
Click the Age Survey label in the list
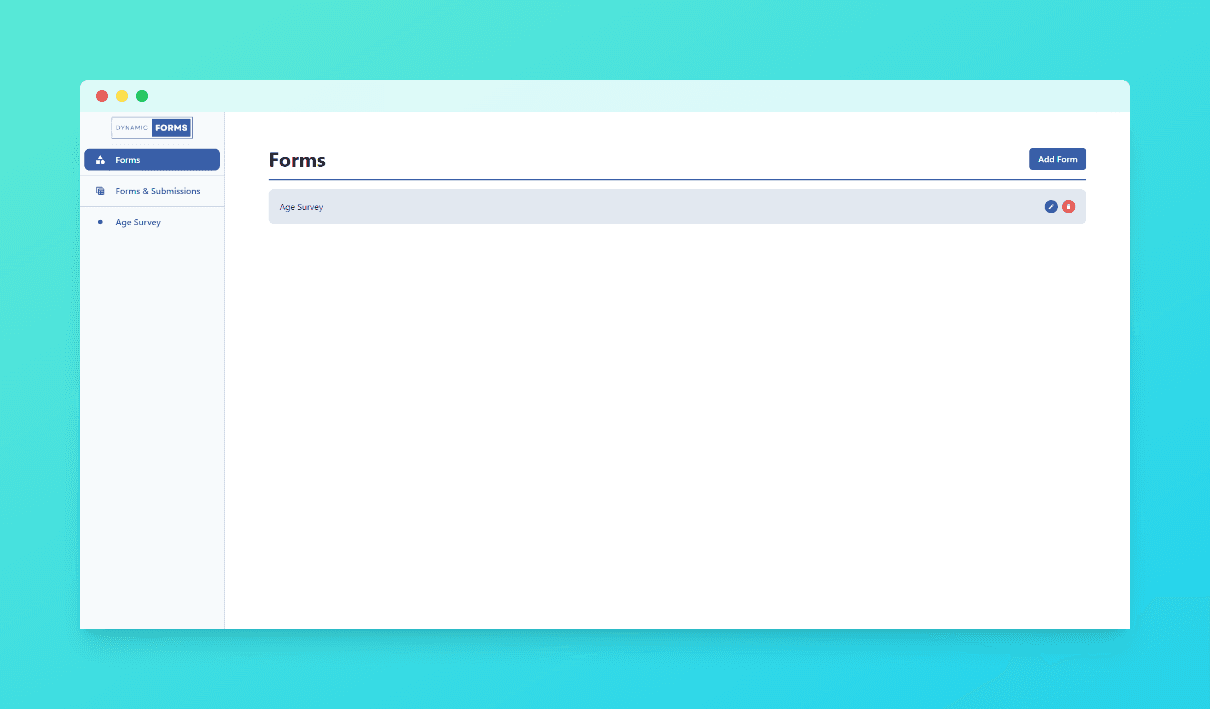(302, 206)
